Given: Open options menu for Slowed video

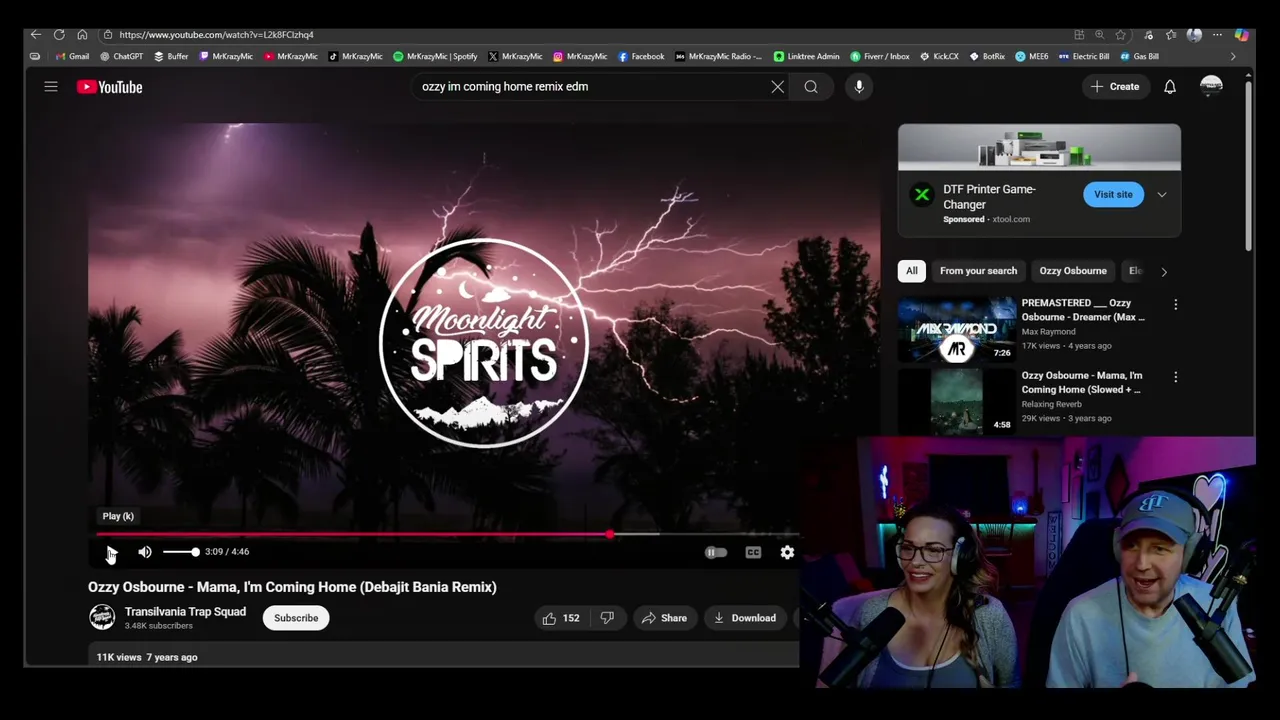Looking at the screenshot, I should (x=1176, y=377).
